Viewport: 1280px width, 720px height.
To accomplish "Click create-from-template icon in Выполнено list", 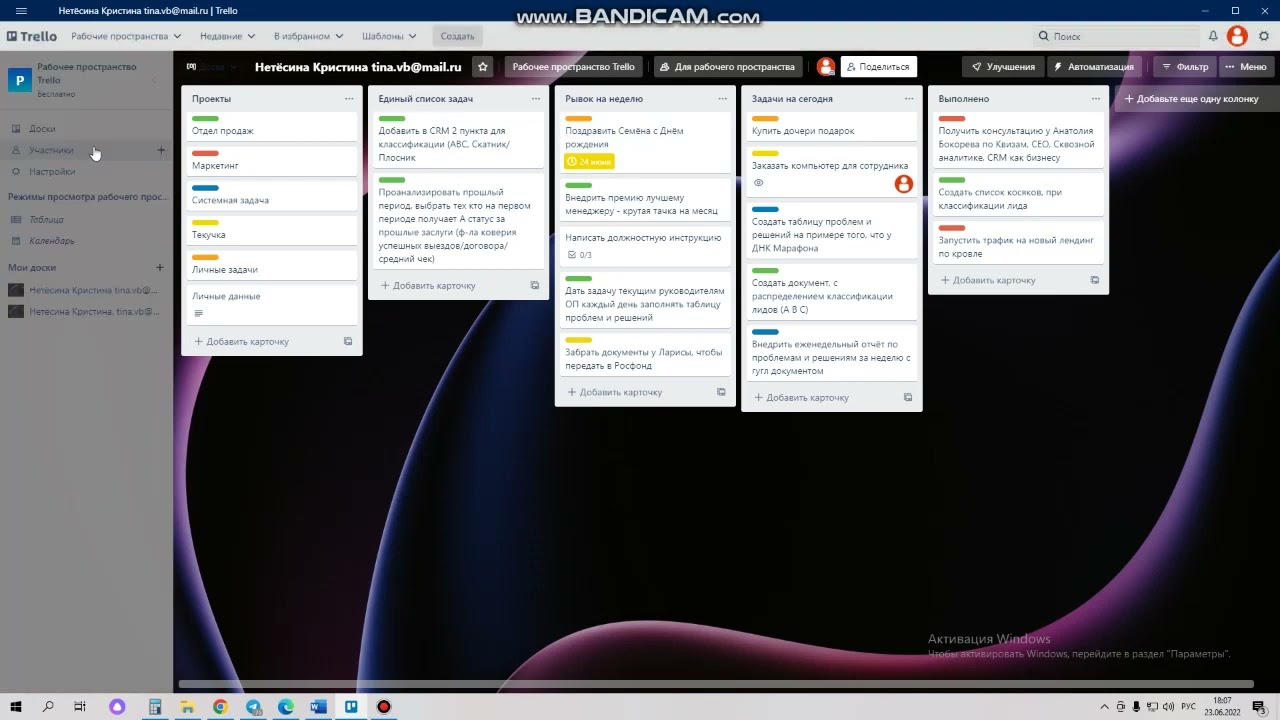I will click(1095, 280).
